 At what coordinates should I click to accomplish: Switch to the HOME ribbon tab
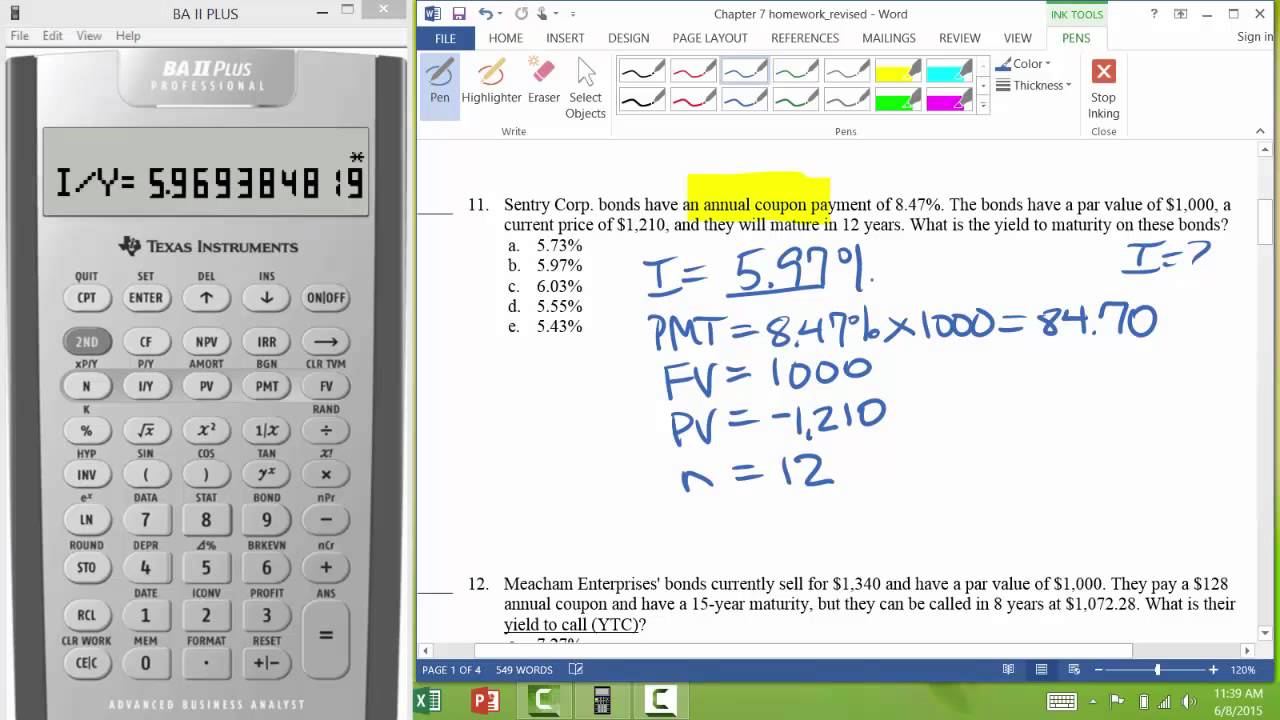pos(505,38)
